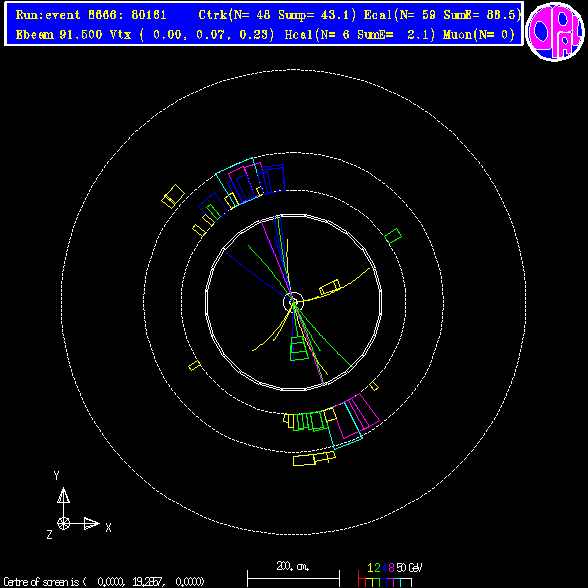Select the small yellow box at the lower-left ring
Image resolution: width=588 pixels, height=588 pixels.
[194, 365]
